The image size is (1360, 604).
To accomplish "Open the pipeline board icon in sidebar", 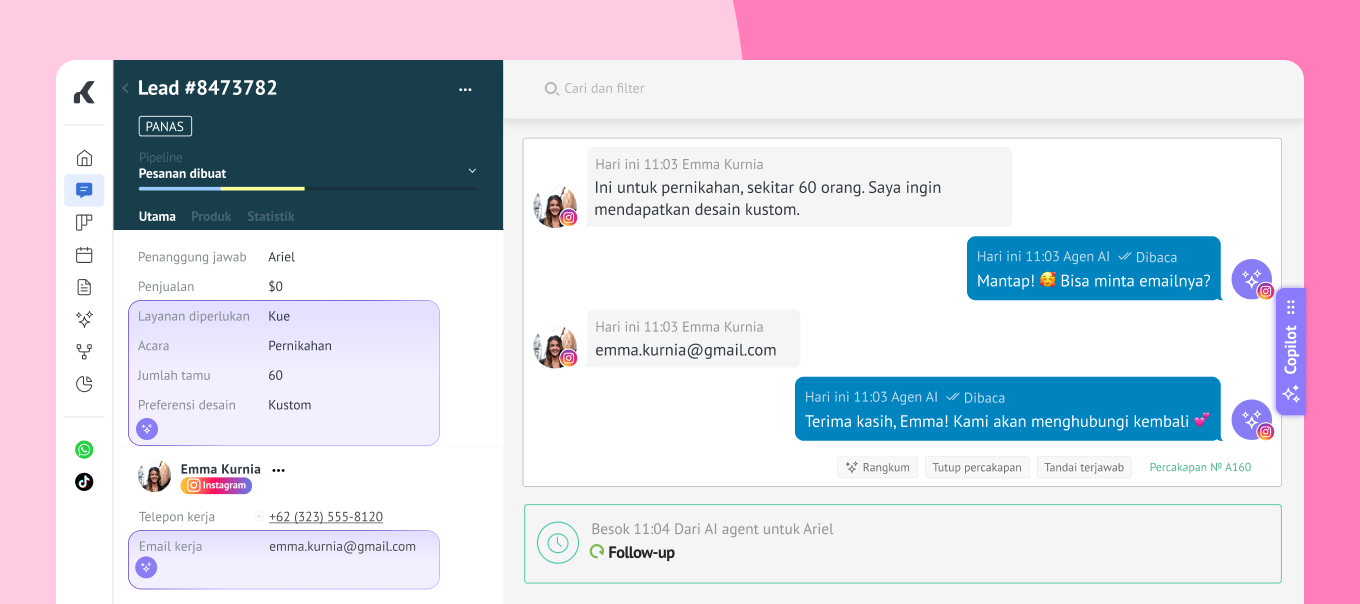I will (84, 222).
